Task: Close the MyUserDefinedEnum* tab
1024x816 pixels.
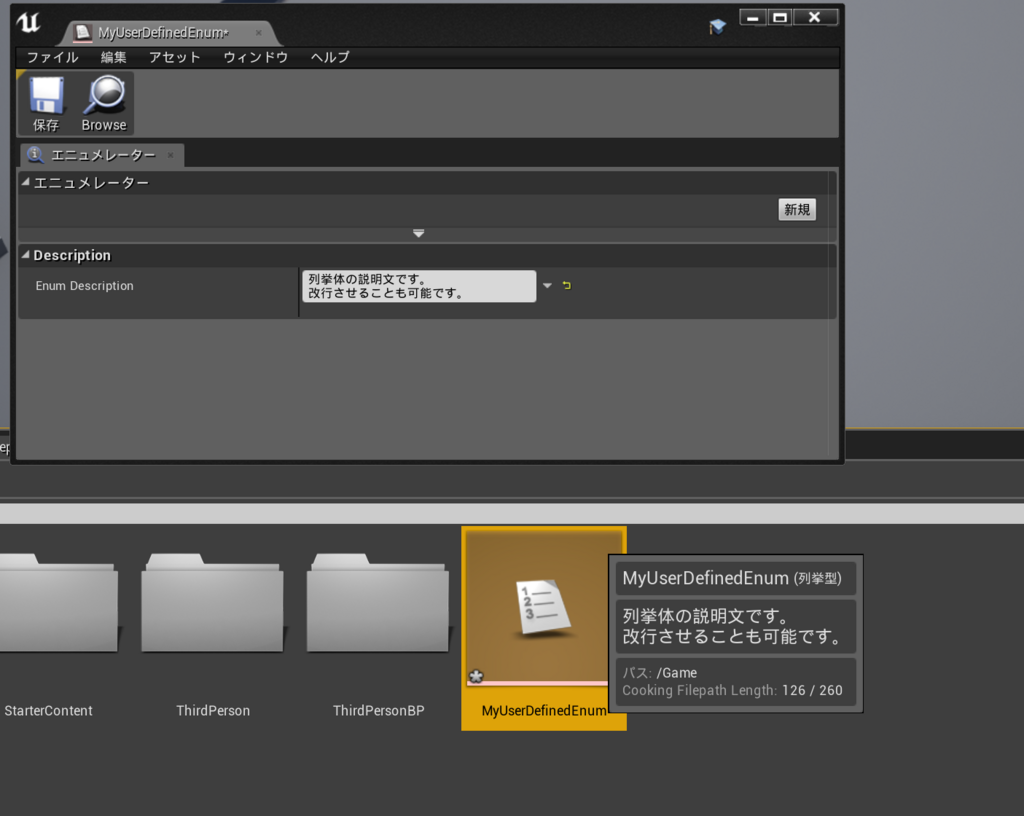Action: tap(259, 32)
